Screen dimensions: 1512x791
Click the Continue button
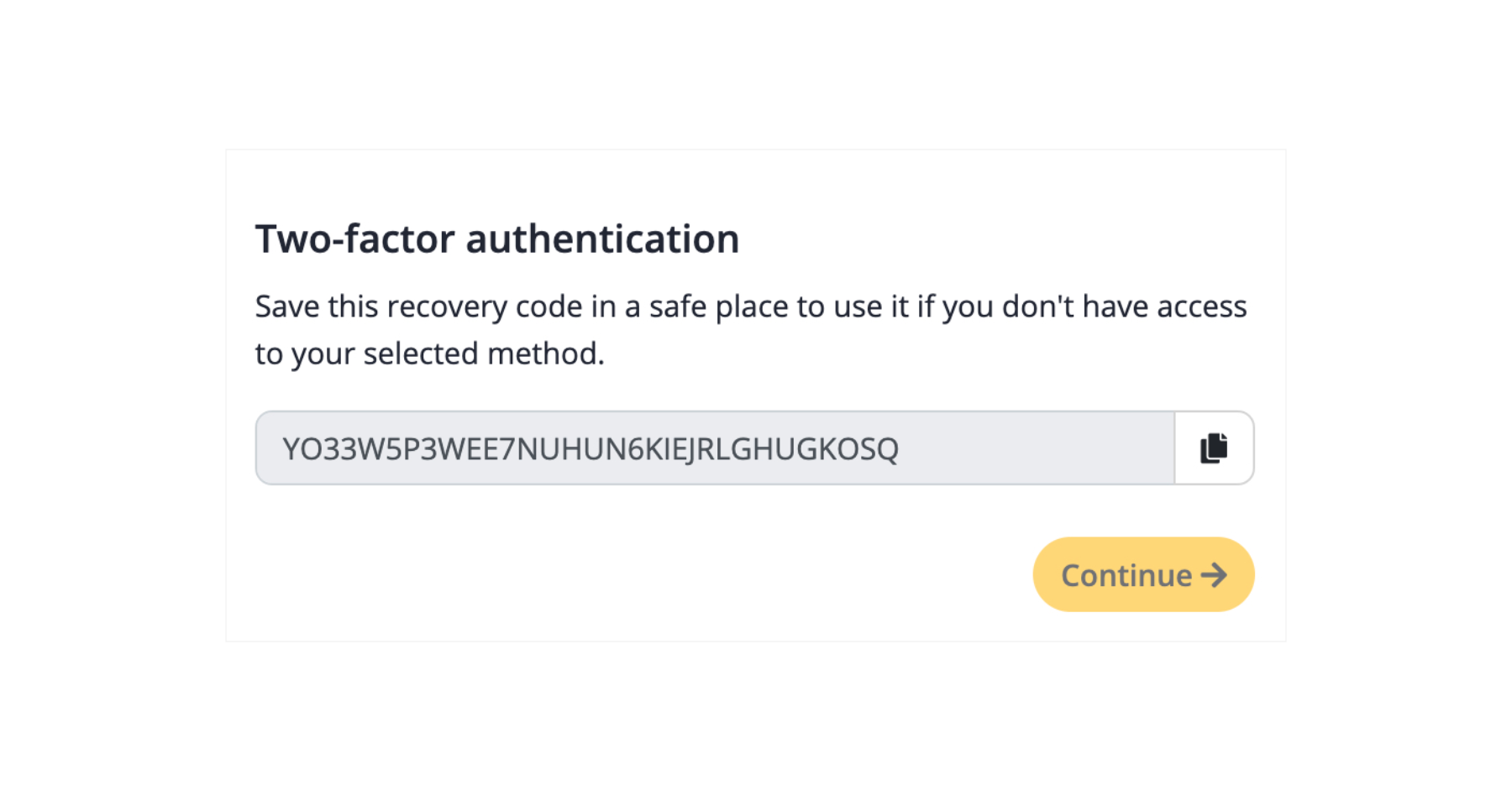click(x=1143, y=574)
